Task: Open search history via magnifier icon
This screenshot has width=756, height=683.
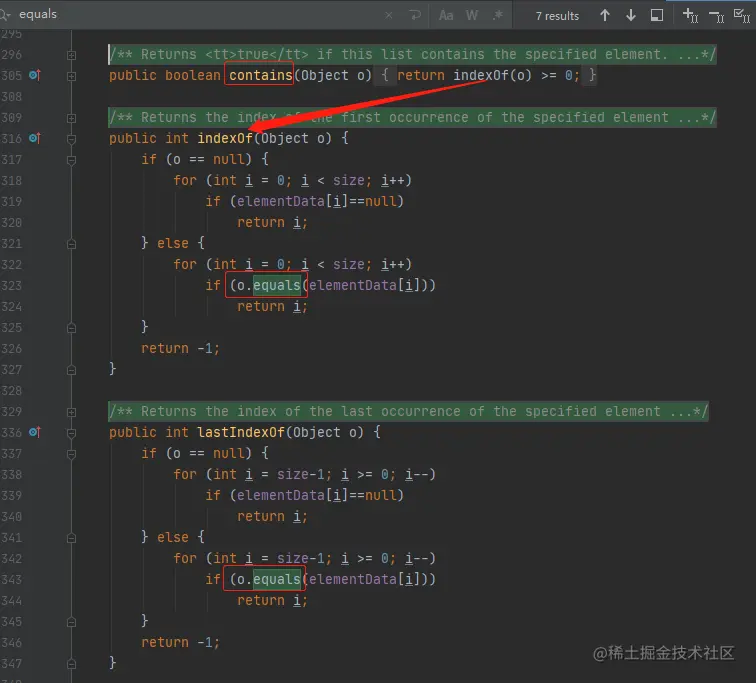Action: (5, 15)
